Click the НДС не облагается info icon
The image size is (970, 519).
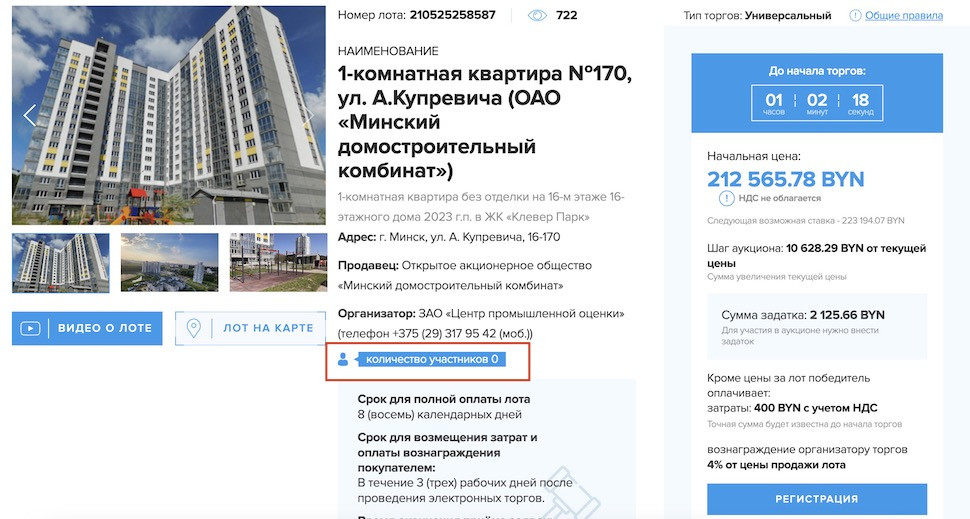point(726,199)
